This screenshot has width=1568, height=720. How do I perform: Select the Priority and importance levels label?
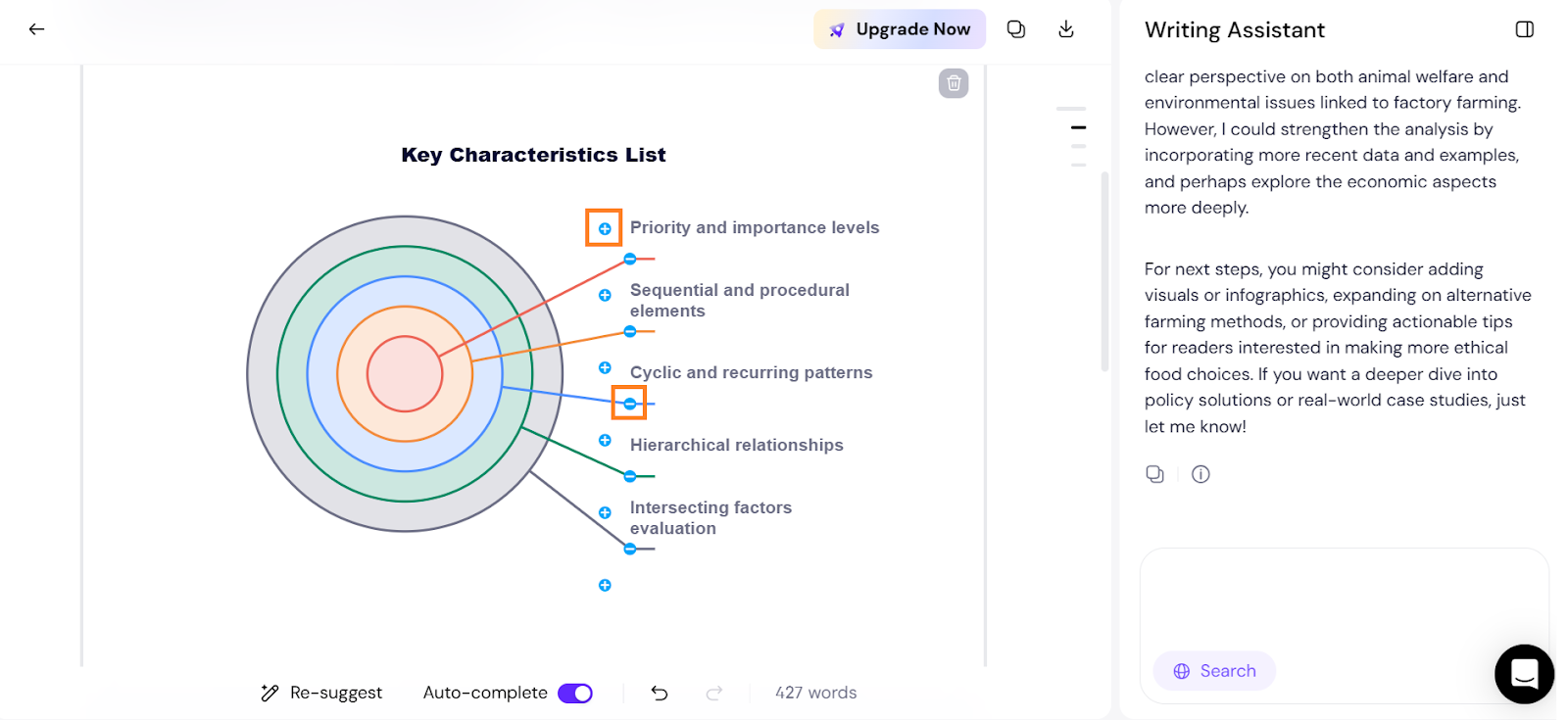(x=755, y=227)
